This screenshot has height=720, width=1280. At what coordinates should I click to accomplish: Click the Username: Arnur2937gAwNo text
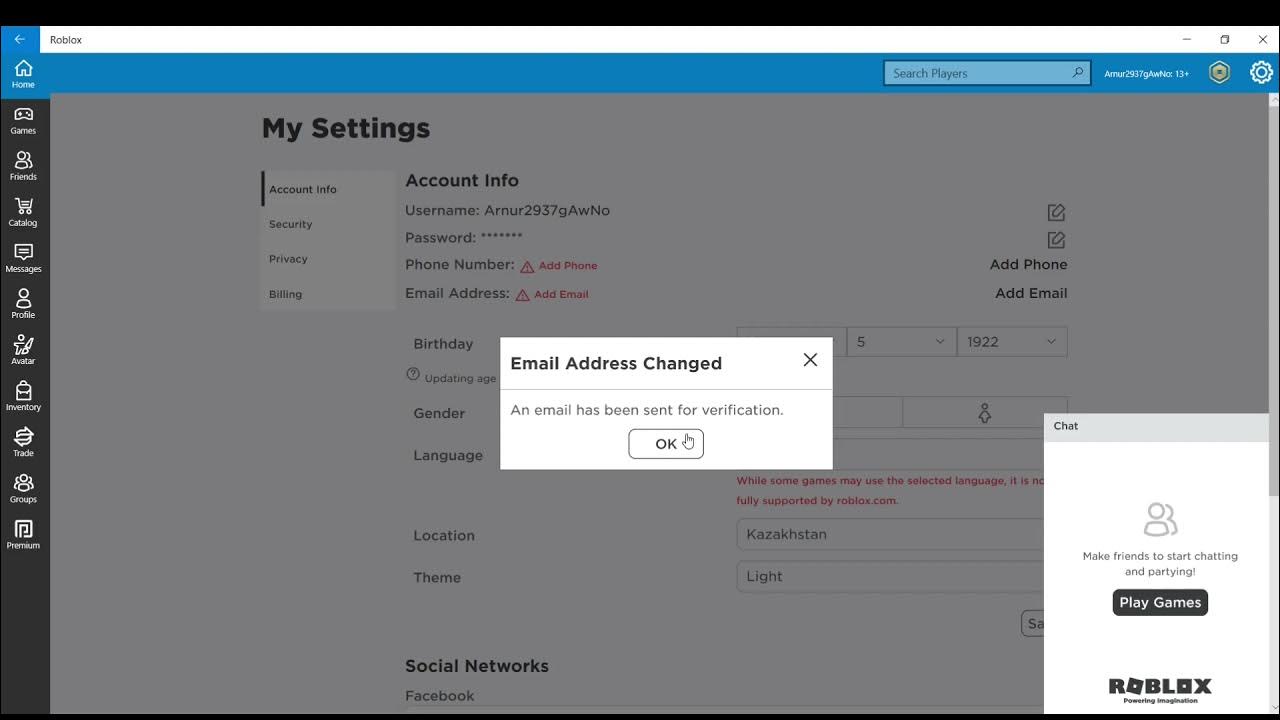tap(507, 211)
